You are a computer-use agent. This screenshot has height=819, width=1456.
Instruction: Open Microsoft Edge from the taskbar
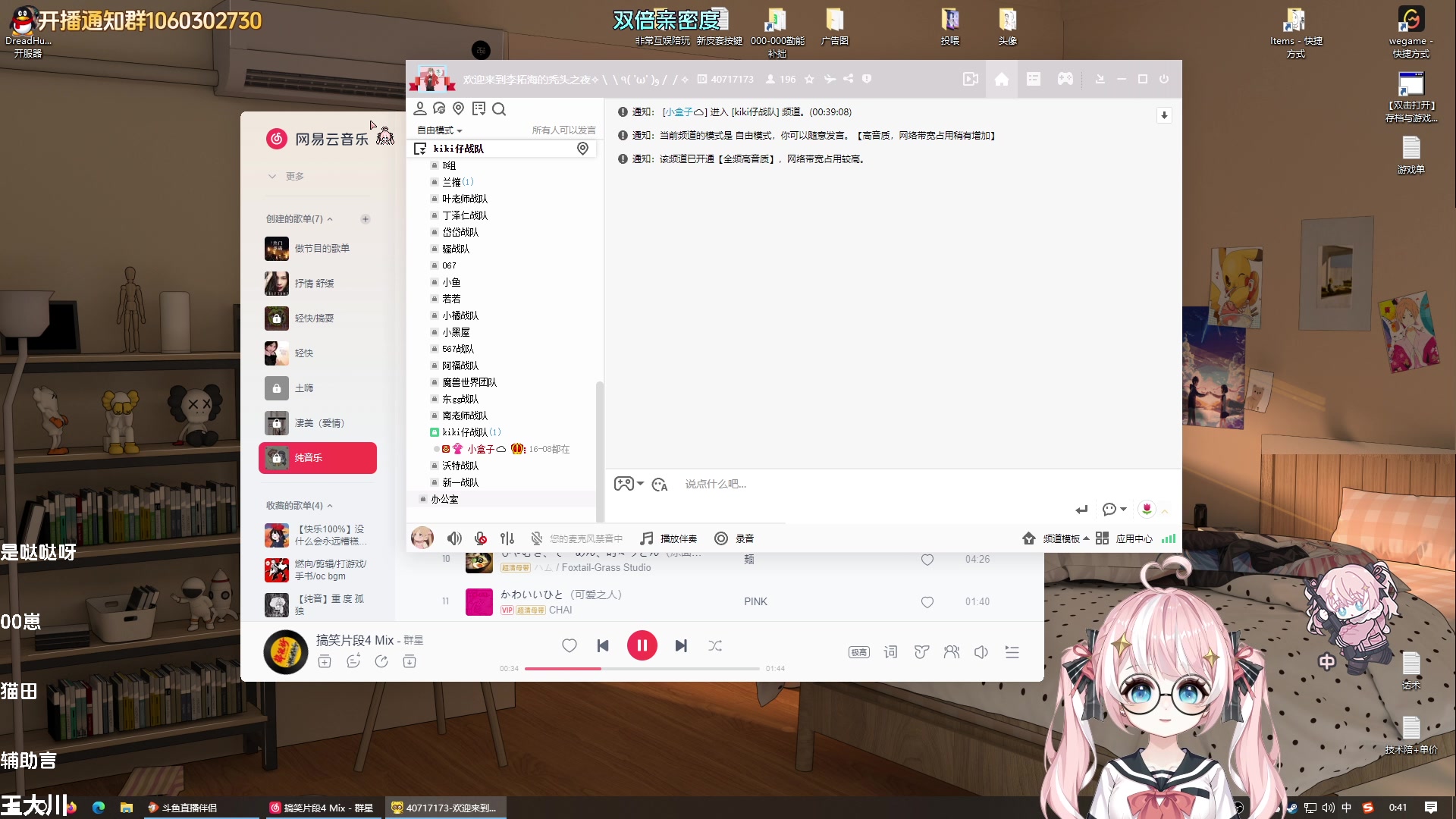tap(99, 808)
